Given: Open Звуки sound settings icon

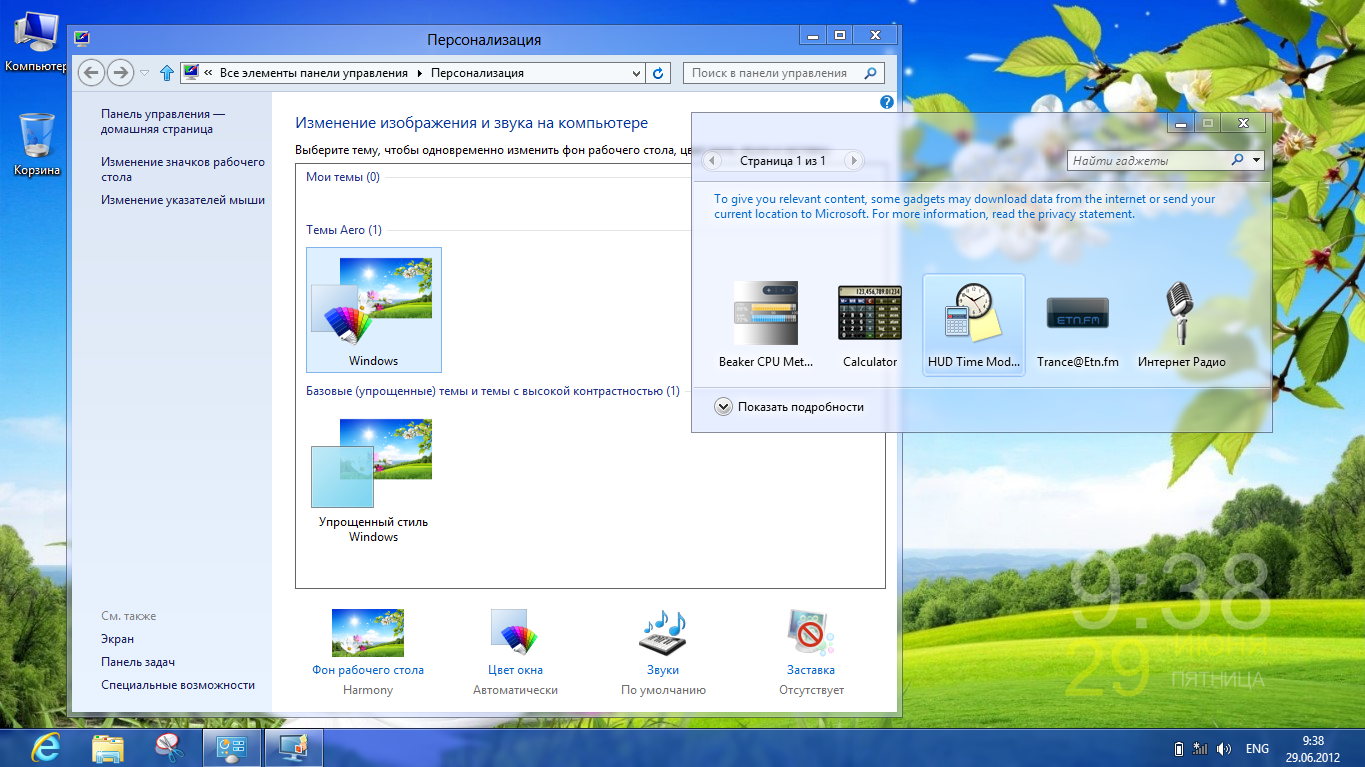Looking at the screenshot, I should click(x=663, y=633).
